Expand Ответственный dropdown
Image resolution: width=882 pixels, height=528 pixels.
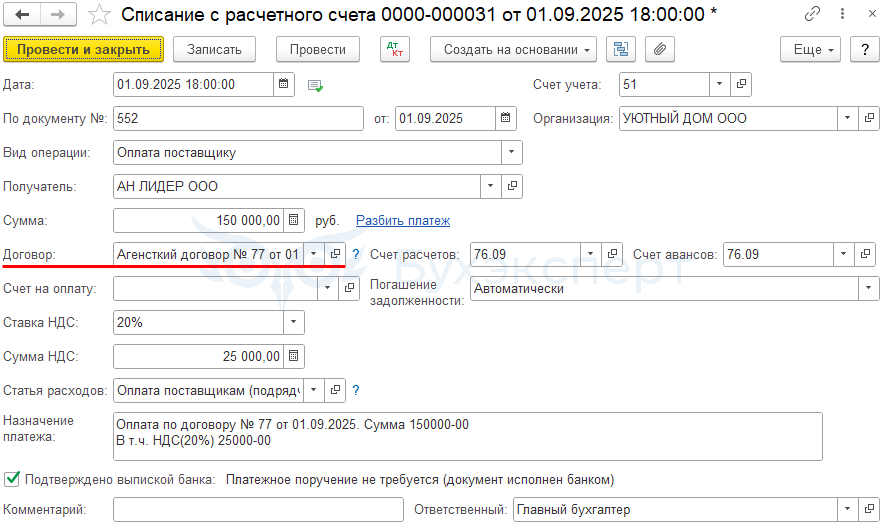(x=847, y=509)
